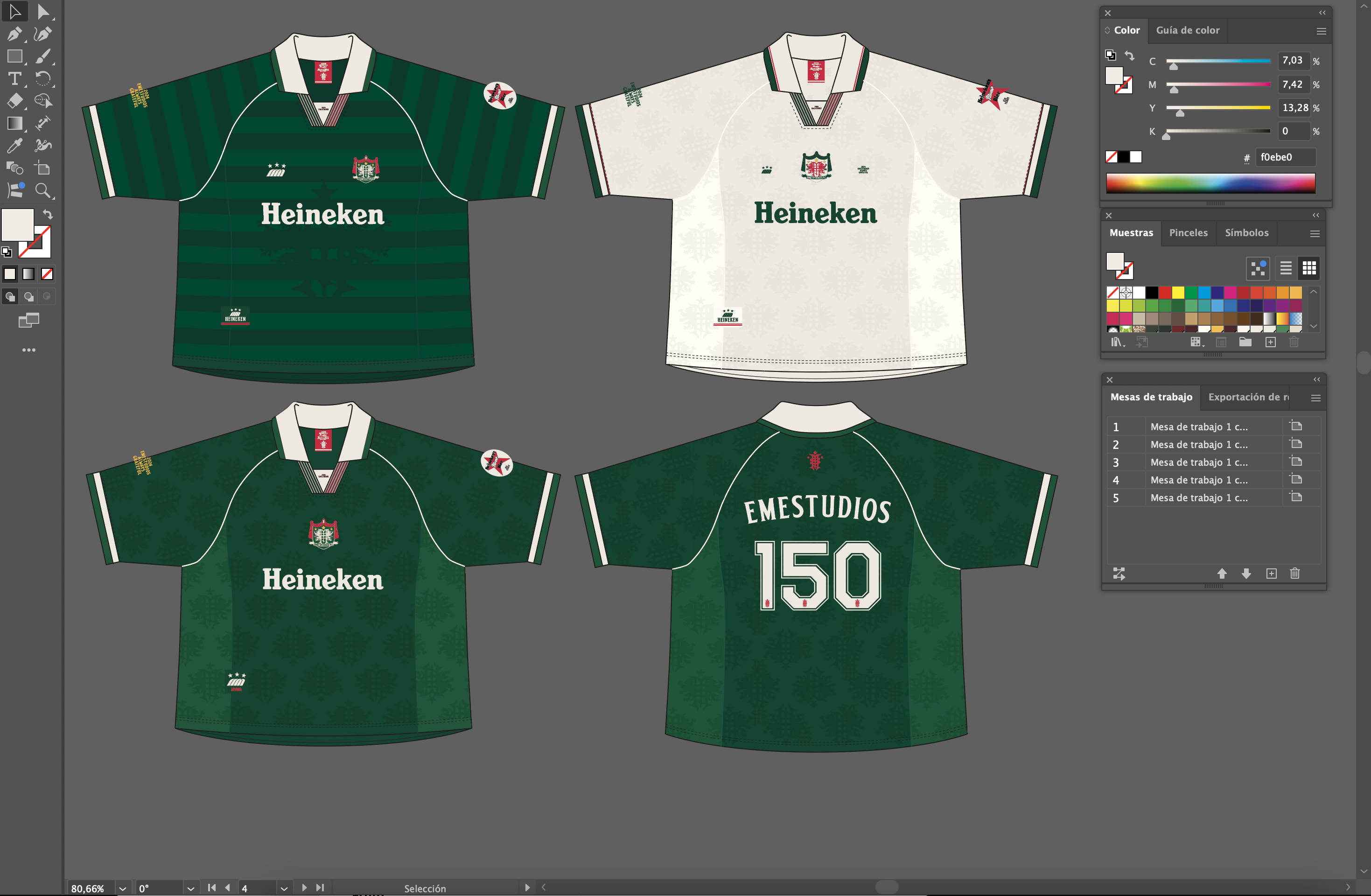Switch to Color tab
Viewport: 1371px width, 896px height.
pos(1127,30)
